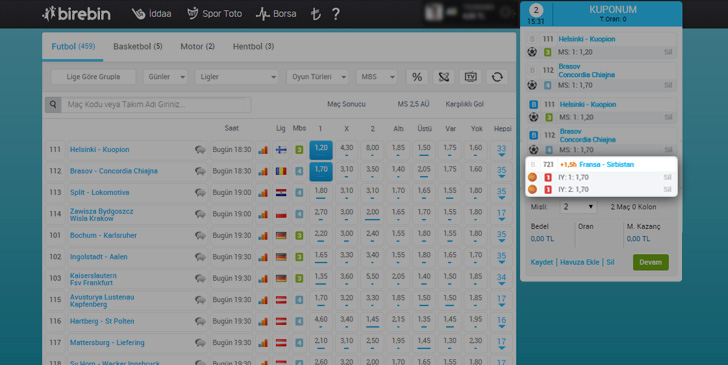
Task: Open the Misli multiplier select box
Action: pos(578,207)
